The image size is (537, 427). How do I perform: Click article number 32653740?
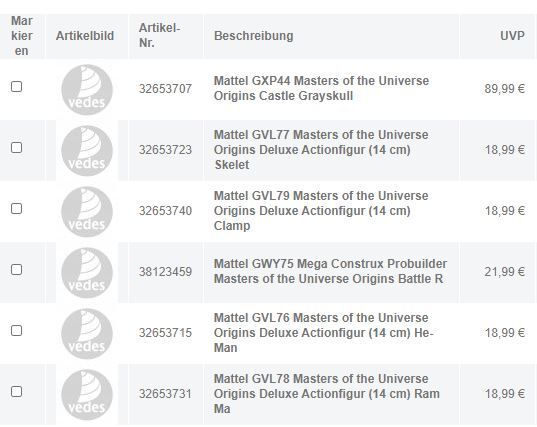tap(165, 211)
